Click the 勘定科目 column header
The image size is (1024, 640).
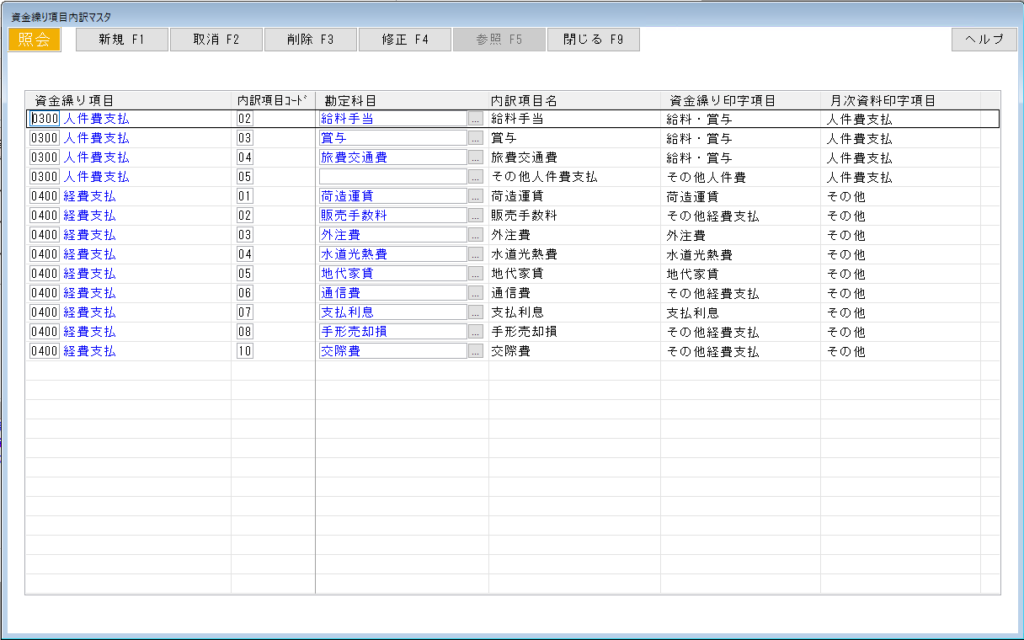[x=402, y=101]
